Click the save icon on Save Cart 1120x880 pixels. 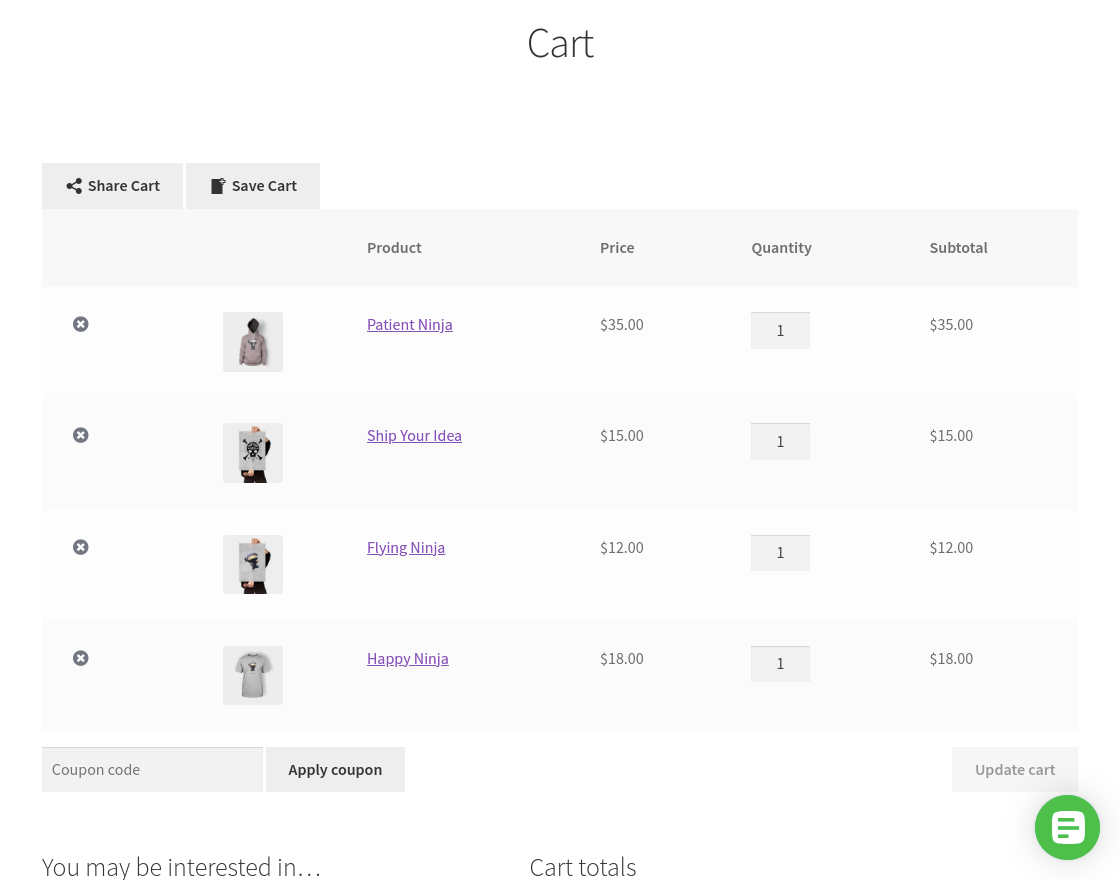tap(218, 185)
